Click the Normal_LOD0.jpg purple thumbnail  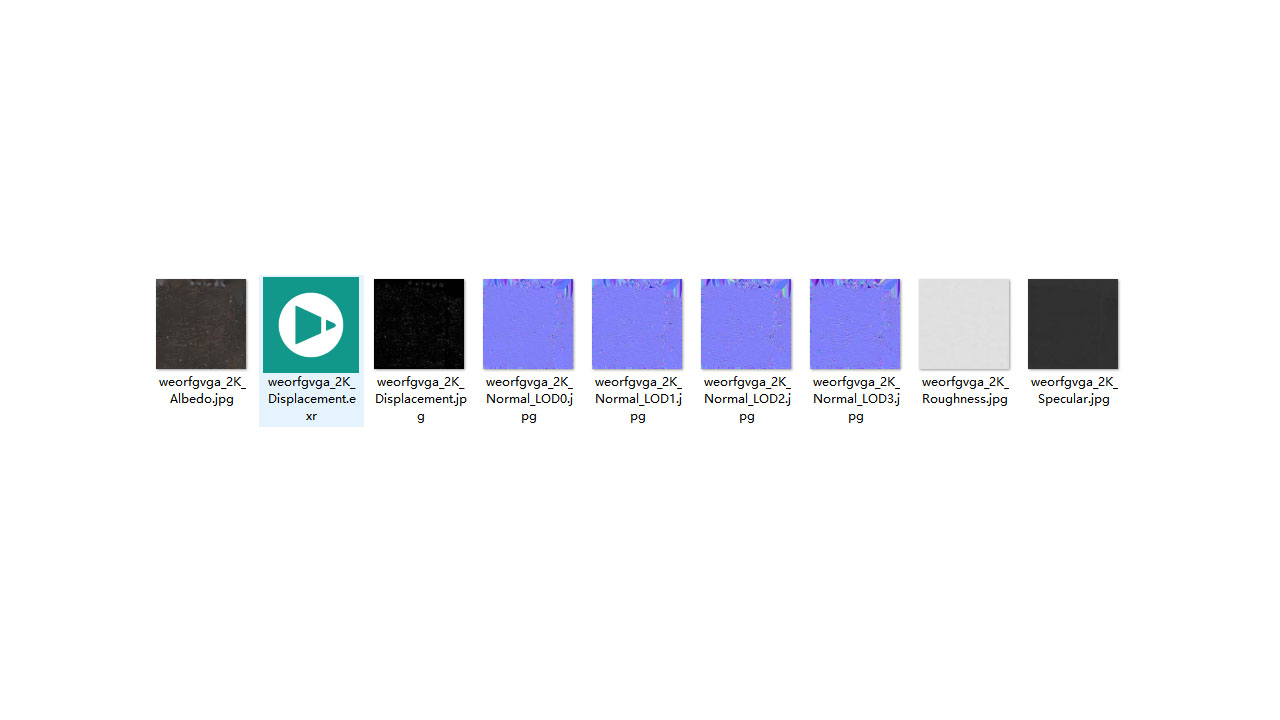tap(528, 324)
